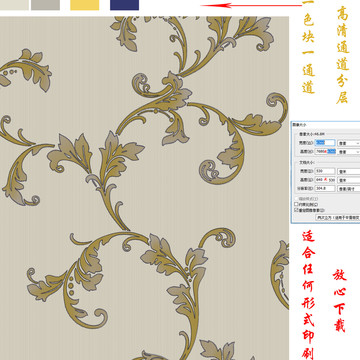Click the gold floral wallpaper pattern preview

click(144, 188)
